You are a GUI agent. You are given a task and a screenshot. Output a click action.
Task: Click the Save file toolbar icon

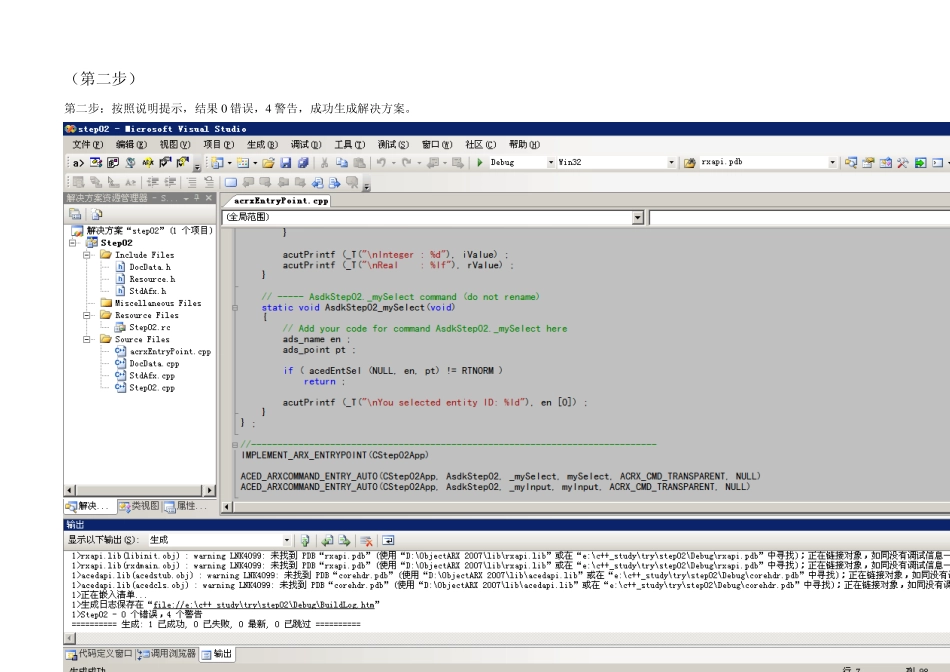click(287, 162)
